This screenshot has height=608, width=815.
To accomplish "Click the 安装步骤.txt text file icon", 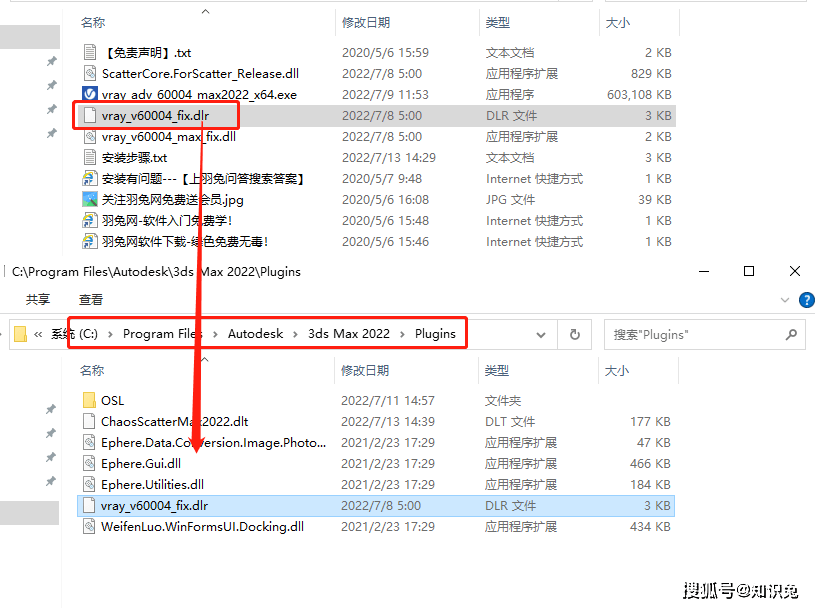I will [x=89, y=158].
